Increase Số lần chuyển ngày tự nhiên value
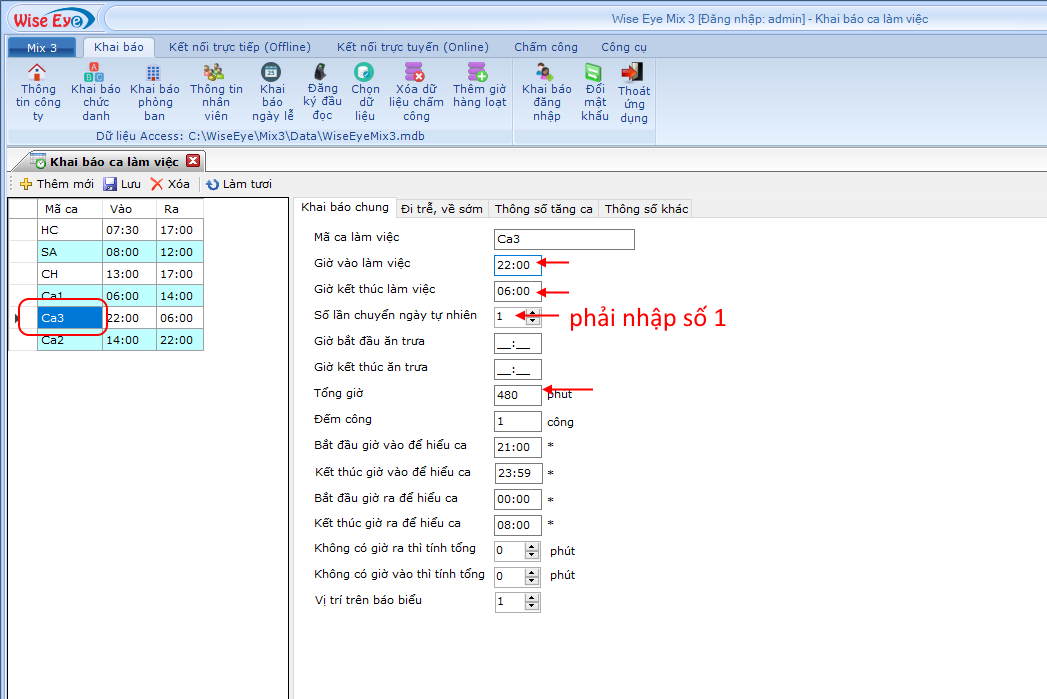1047x699 pixels. click(532, 312)
